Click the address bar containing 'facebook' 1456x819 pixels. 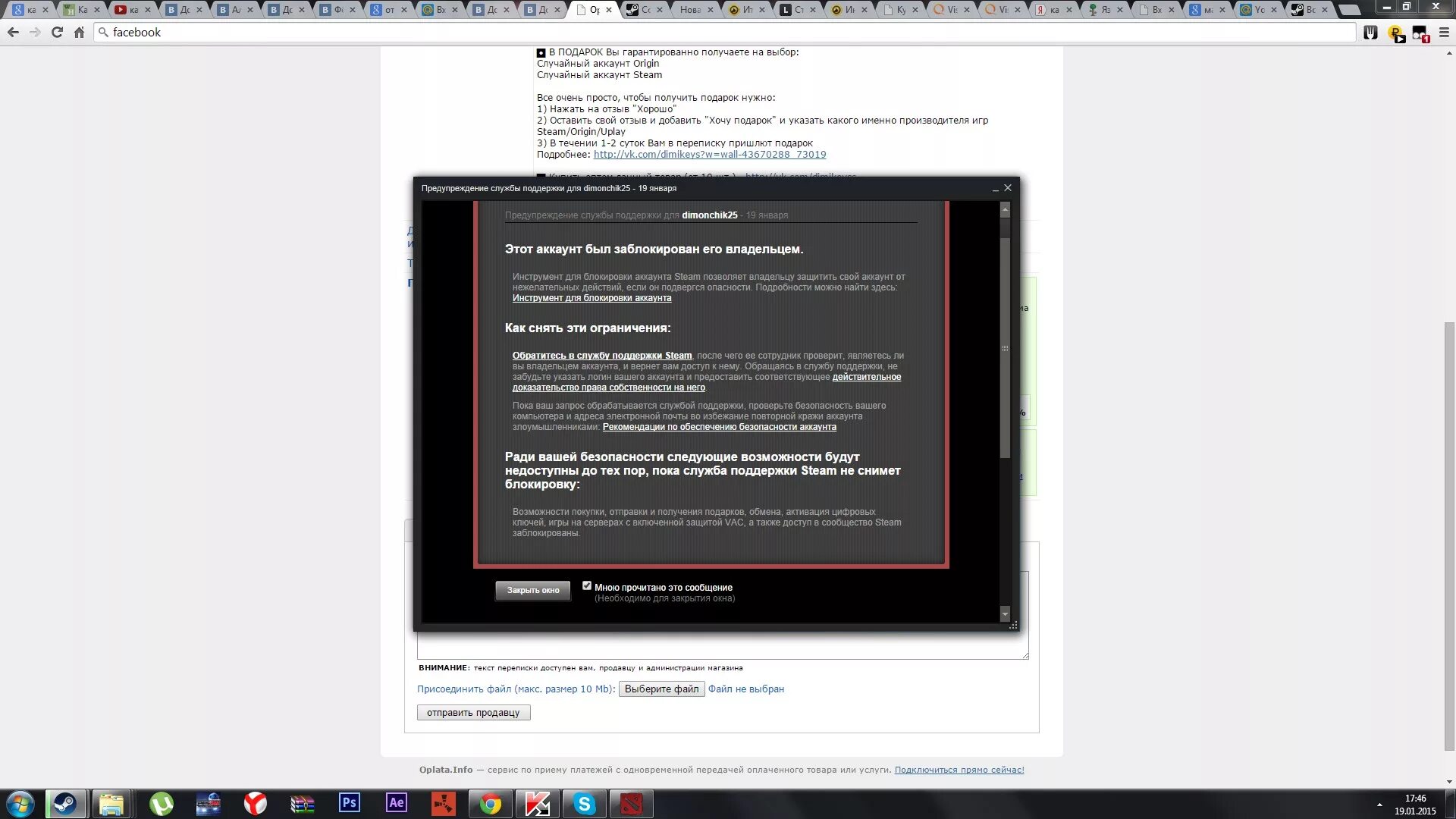coord(724,32)
